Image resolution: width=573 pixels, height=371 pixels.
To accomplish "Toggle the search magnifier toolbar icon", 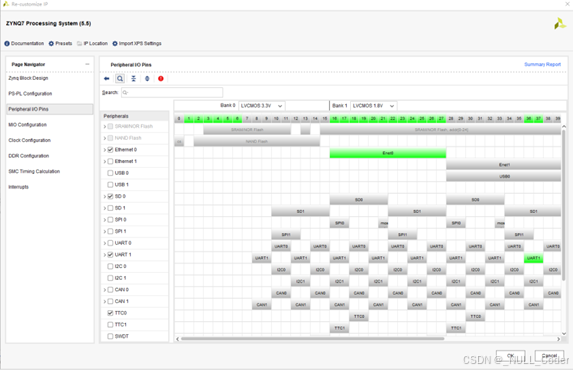I will click(x=120, y=79).
